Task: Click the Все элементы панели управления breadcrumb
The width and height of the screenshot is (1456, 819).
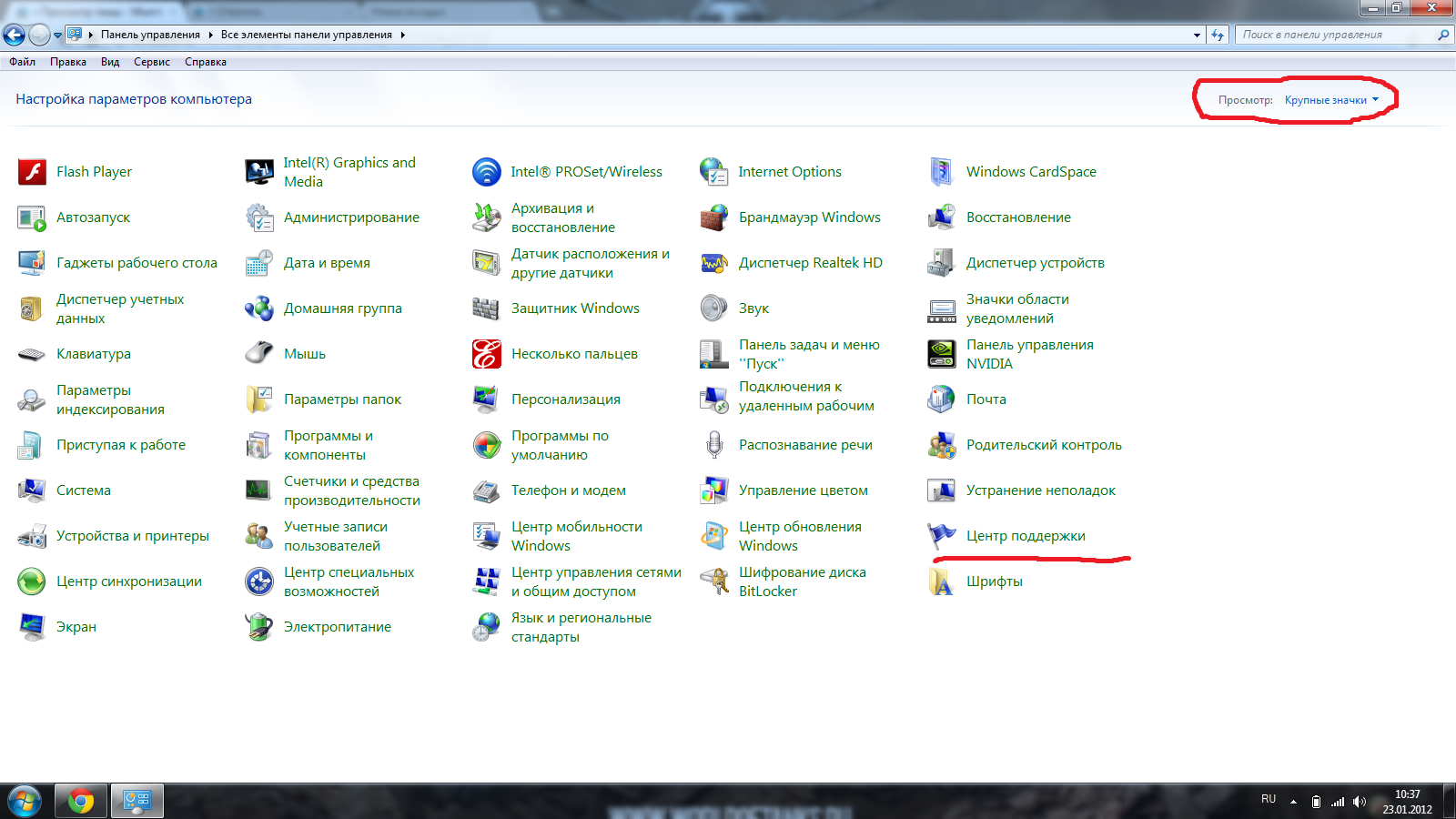Action: (x=307, y=35)
